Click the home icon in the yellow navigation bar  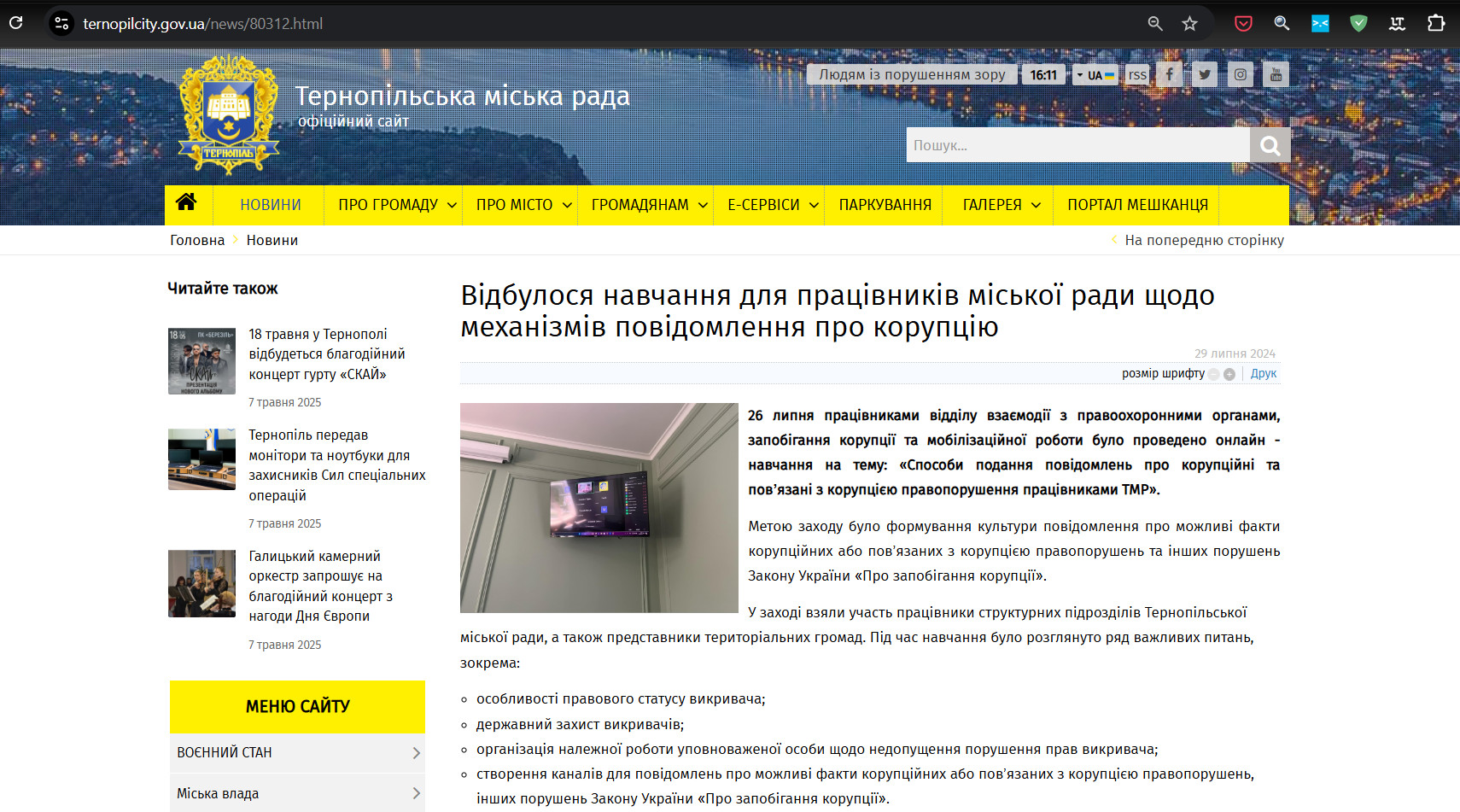pyautogui.click(x=186, y=203)
